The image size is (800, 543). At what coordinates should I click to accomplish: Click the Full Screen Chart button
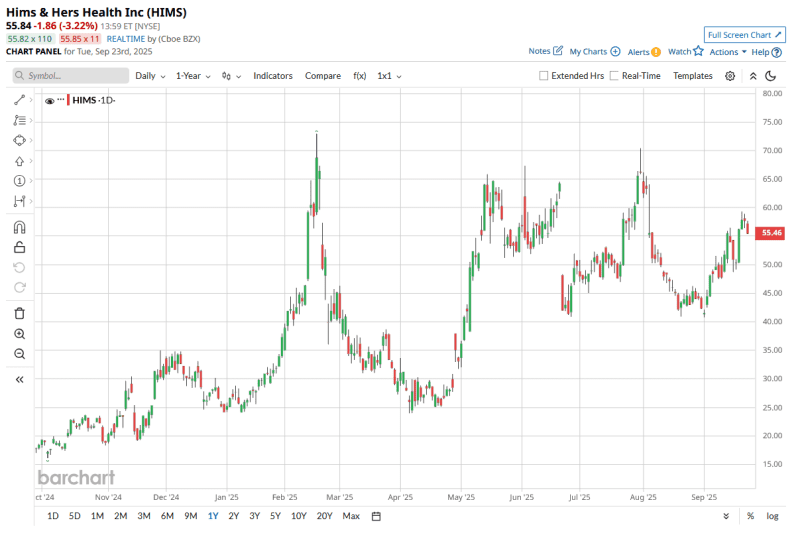(744, 35)
